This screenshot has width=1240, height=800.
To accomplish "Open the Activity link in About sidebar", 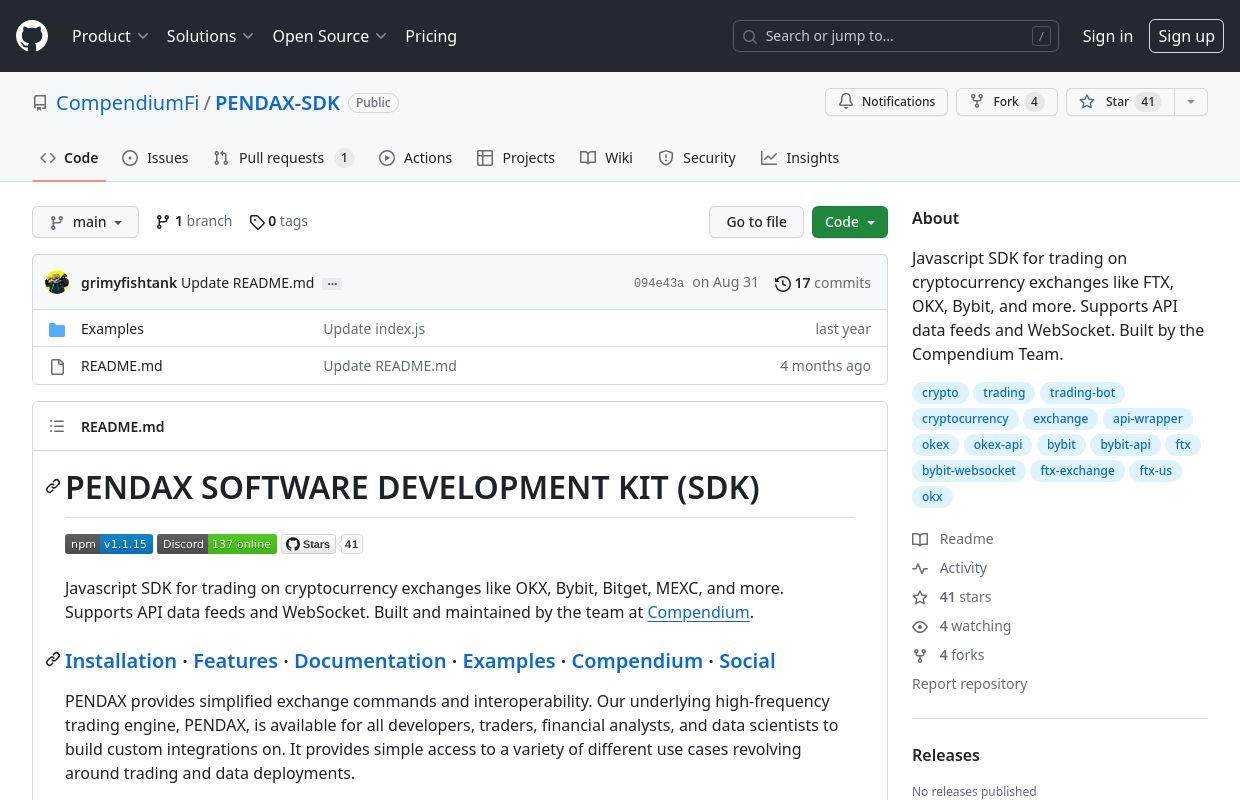I will pos(949,568).
